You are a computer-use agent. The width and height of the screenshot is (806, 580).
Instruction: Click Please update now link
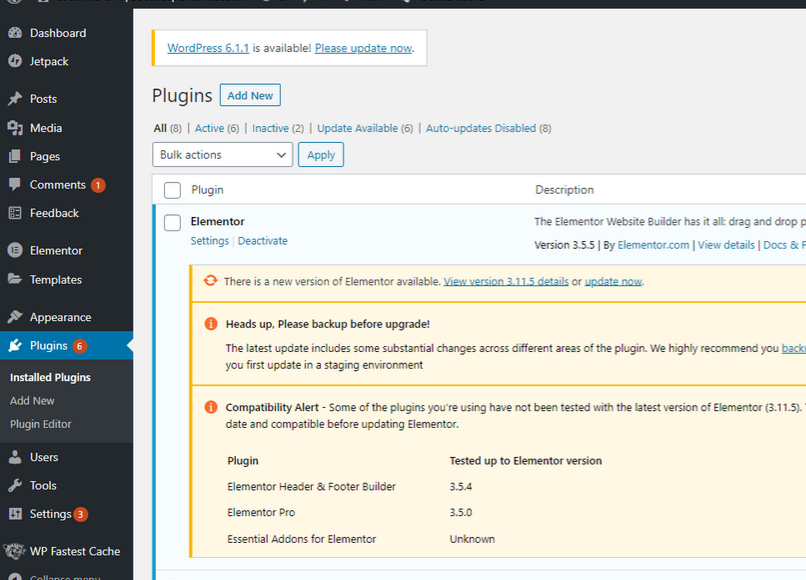(363, 48)
